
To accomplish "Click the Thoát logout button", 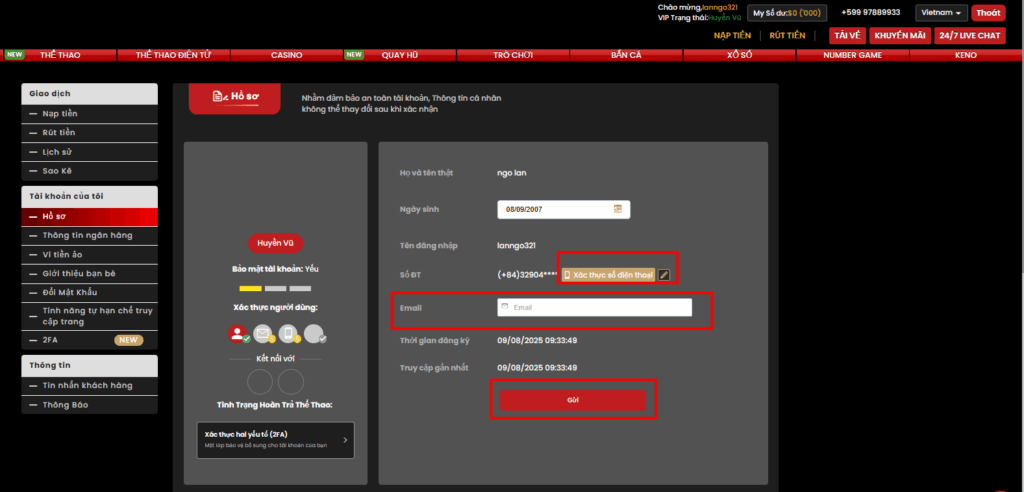I will (x=988, y=13).
